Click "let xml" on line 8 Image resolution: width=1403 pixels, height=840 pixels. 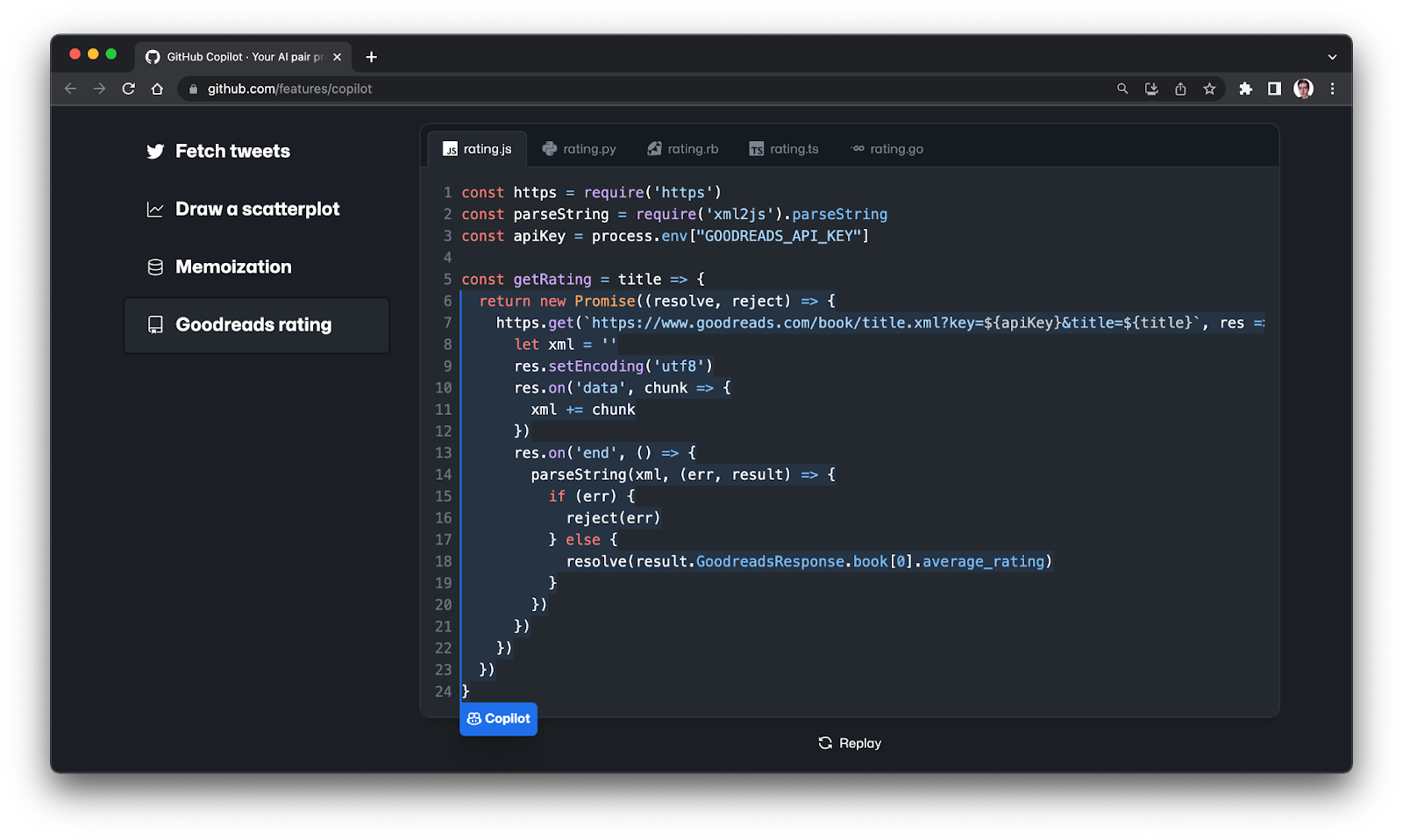tap(545, 345)
